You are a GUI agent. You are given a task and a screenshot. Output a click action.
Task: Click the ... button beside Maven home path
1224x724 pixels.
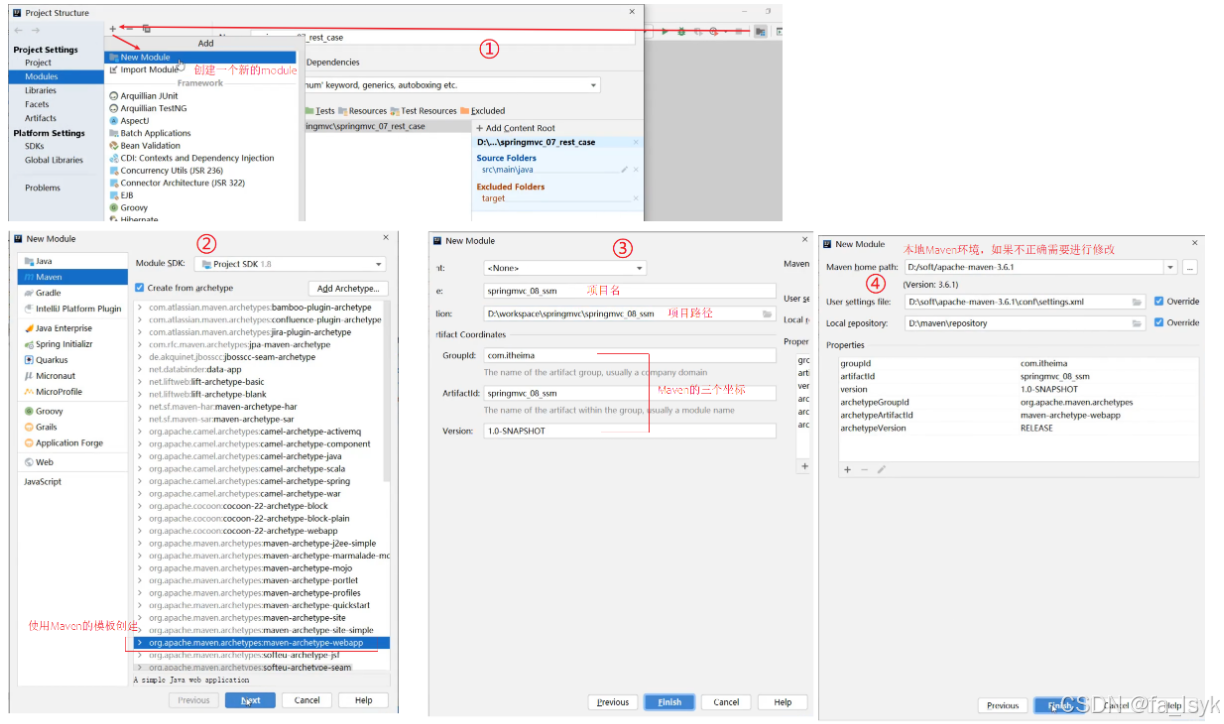1189,268
